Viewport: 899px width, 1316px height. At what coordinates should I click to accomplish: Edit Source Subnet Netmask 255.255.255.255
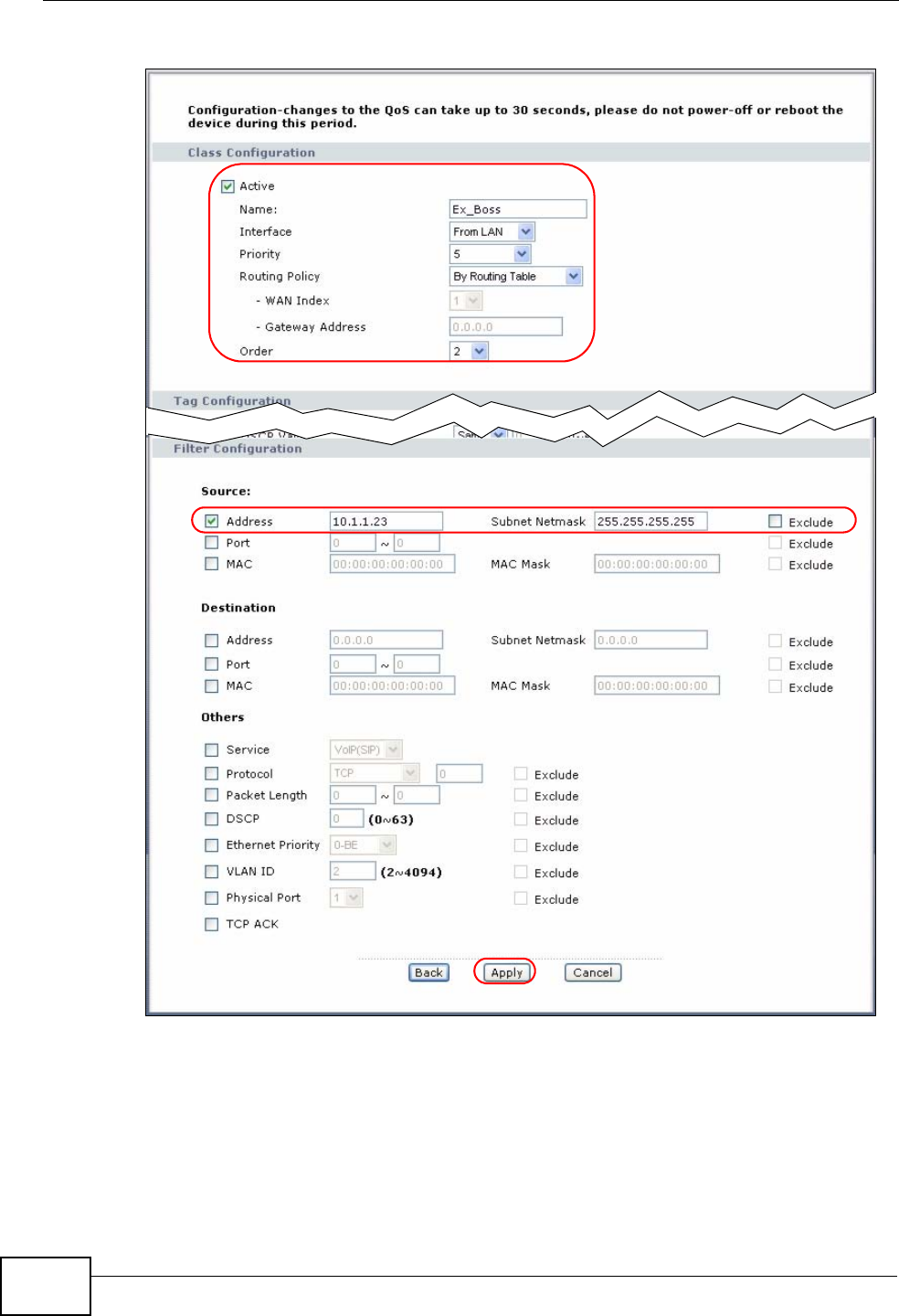pos(650,521)
